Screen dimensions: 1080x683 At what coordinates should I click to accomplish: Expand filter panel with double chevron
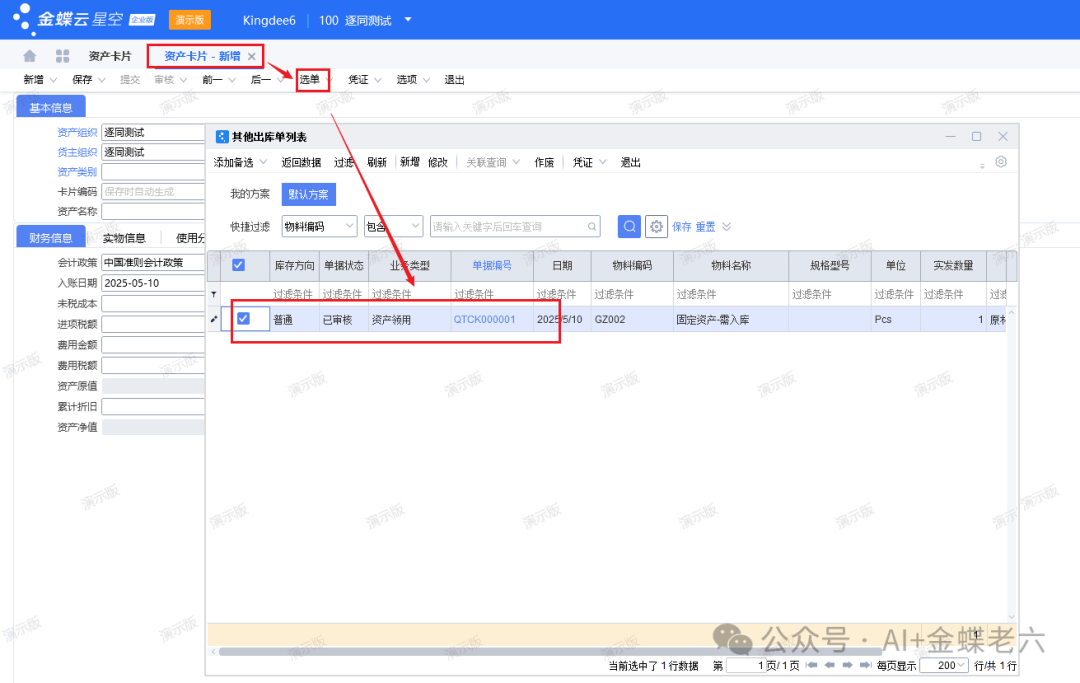pyautogui.click(x=727, y=227)
